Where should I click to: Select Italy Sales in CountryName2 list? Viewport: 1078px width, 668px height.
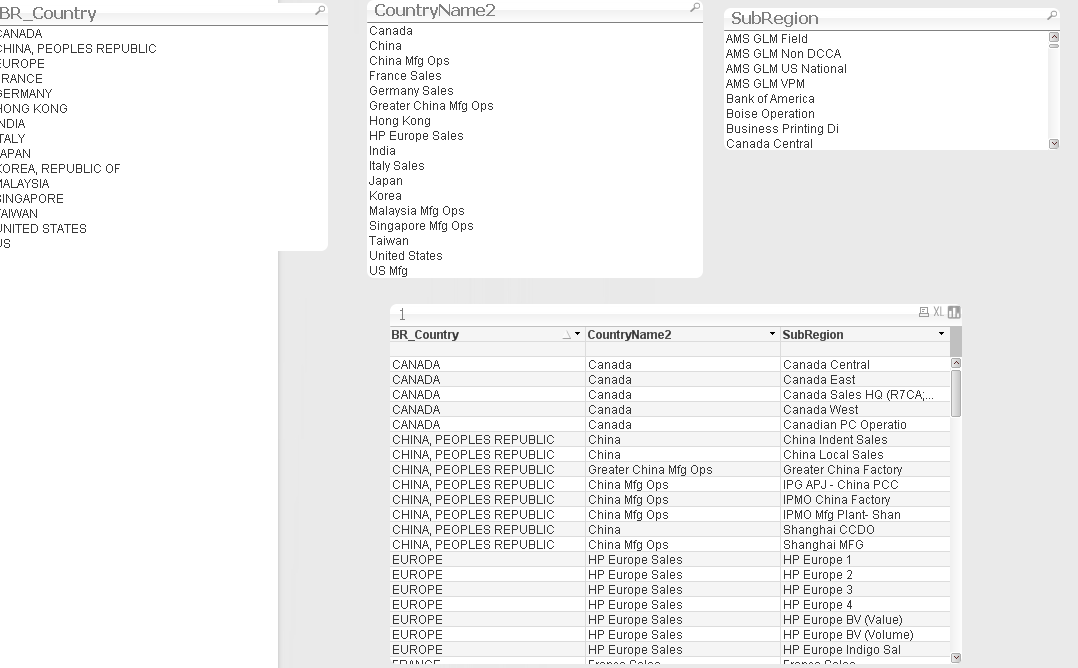point(397,166)
